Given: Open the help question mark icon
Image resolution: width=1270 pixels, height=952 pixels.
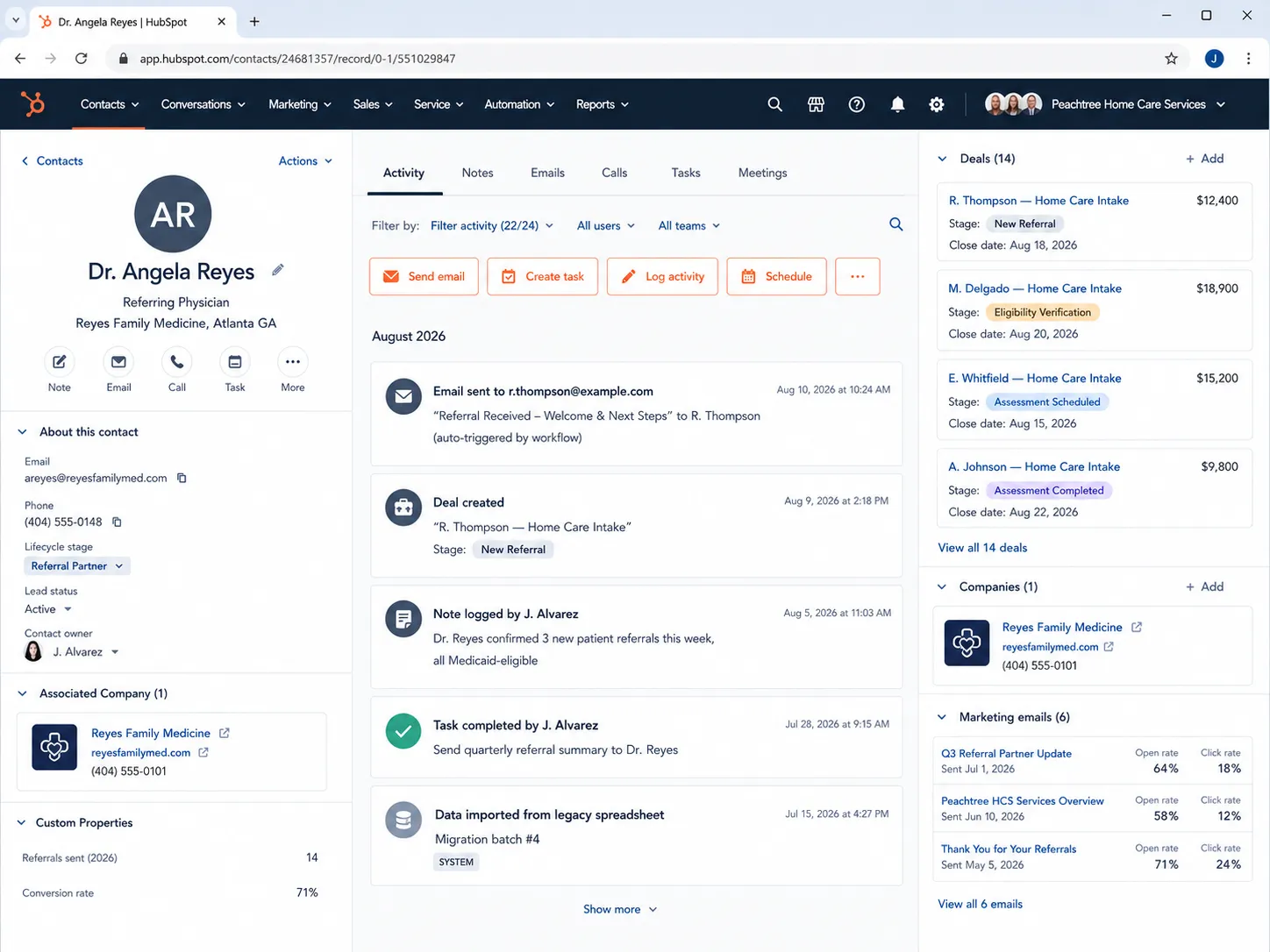Looking at the screenshot, I should (857, 104).
